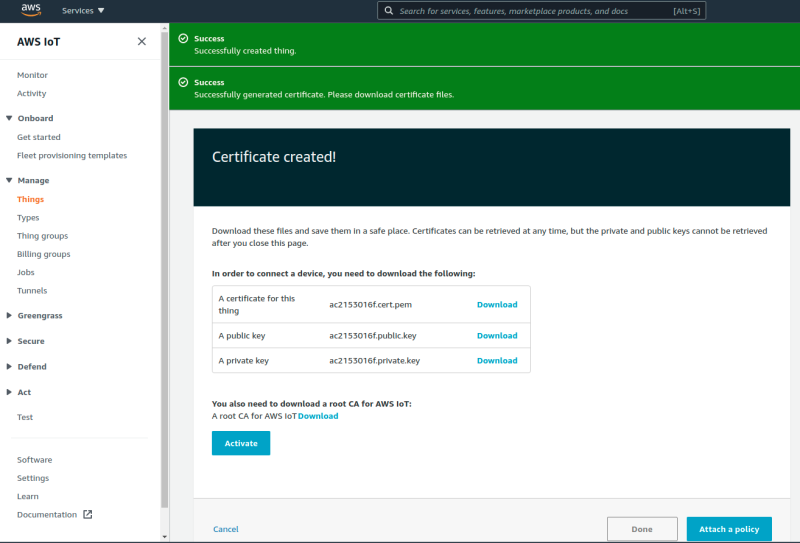Close the AWS IoT sidebar panel
This screenshot has width=800, height=543.
pyautogui.click(x=142, y=42)
